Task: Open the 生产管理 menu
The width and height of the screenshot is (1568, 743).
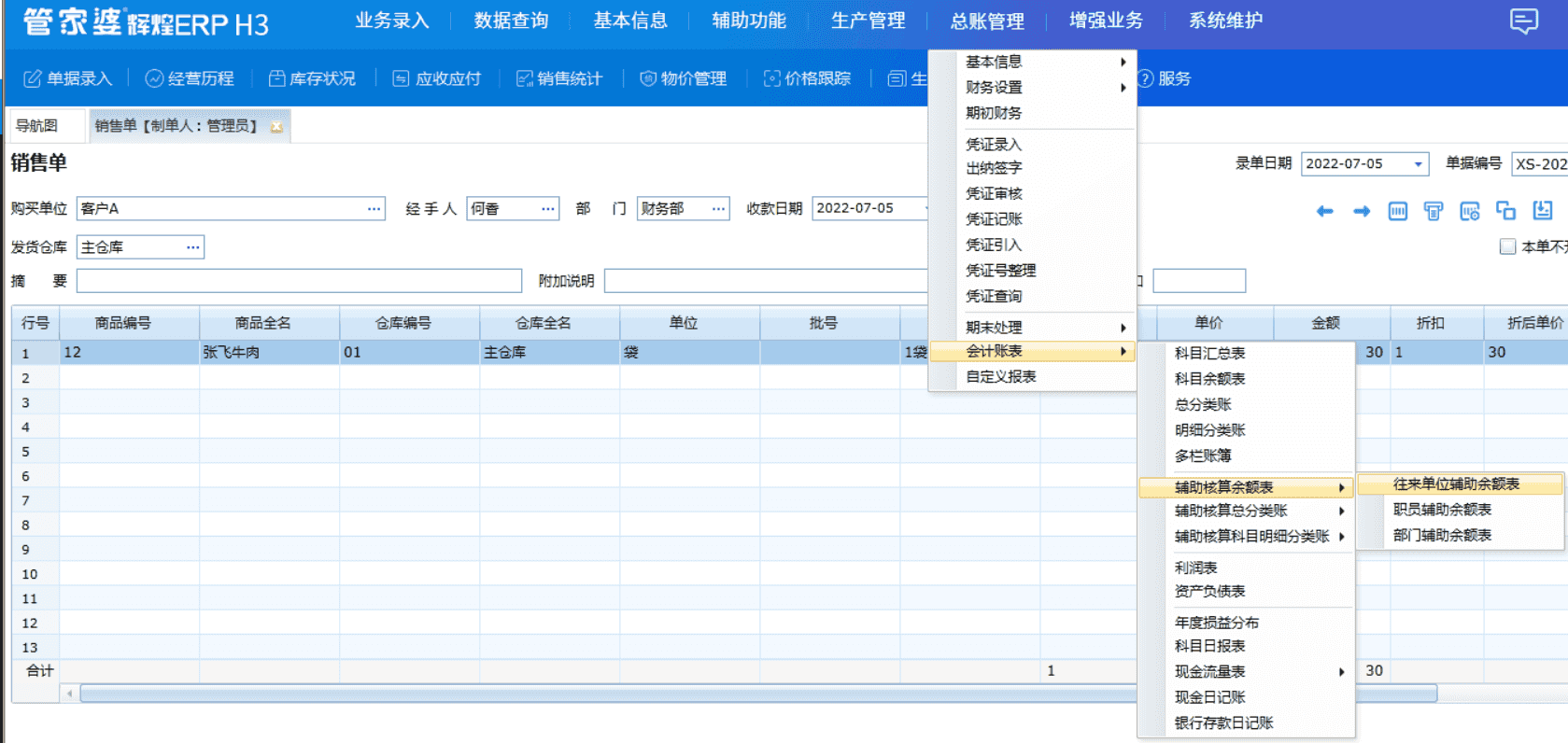Action: pos(868,21)
